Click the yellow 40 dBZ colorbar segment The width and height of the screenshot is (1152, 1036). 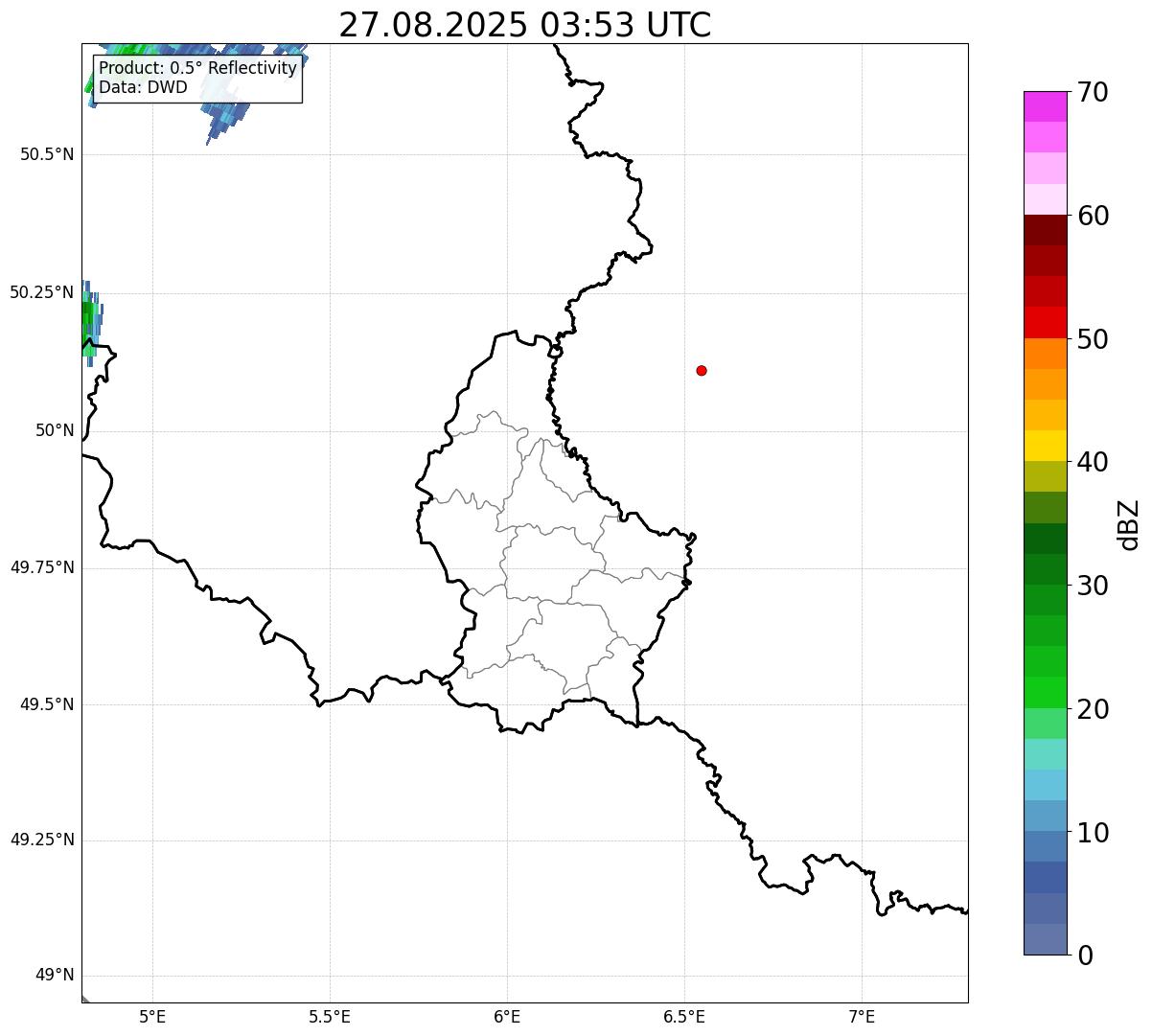coord(1045,446)
